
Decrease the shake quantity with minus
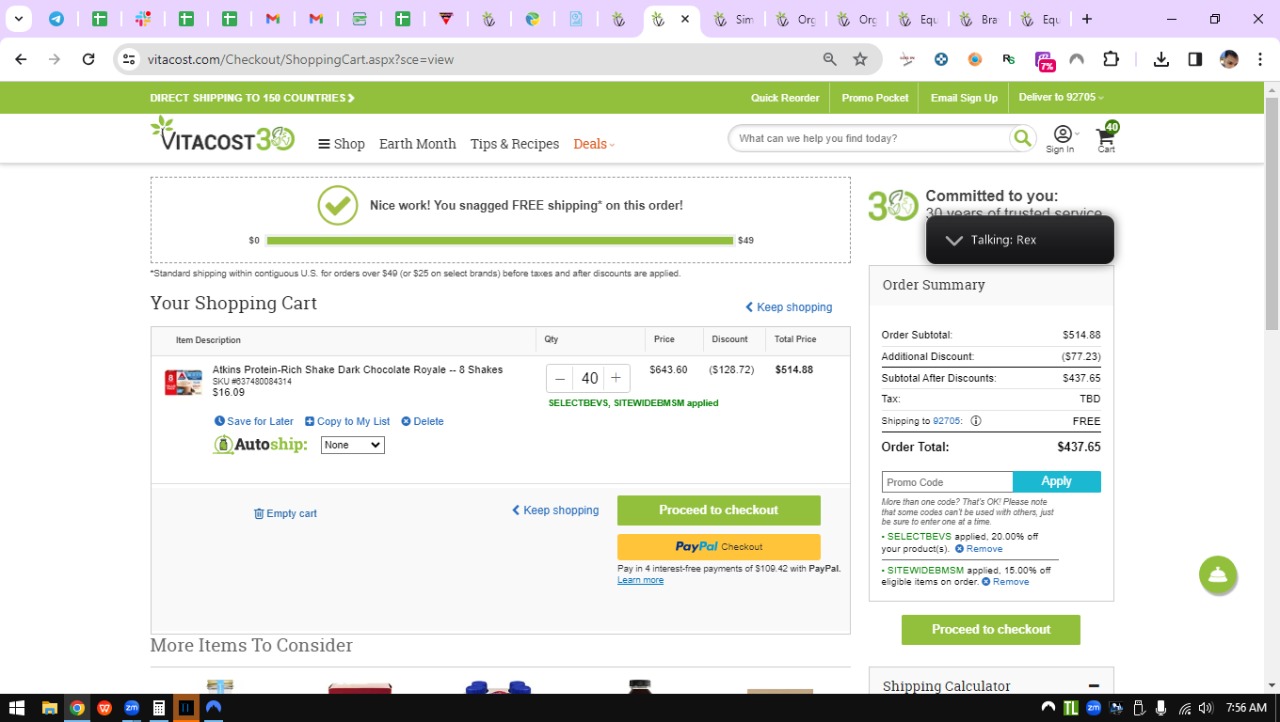coord(560,378)
